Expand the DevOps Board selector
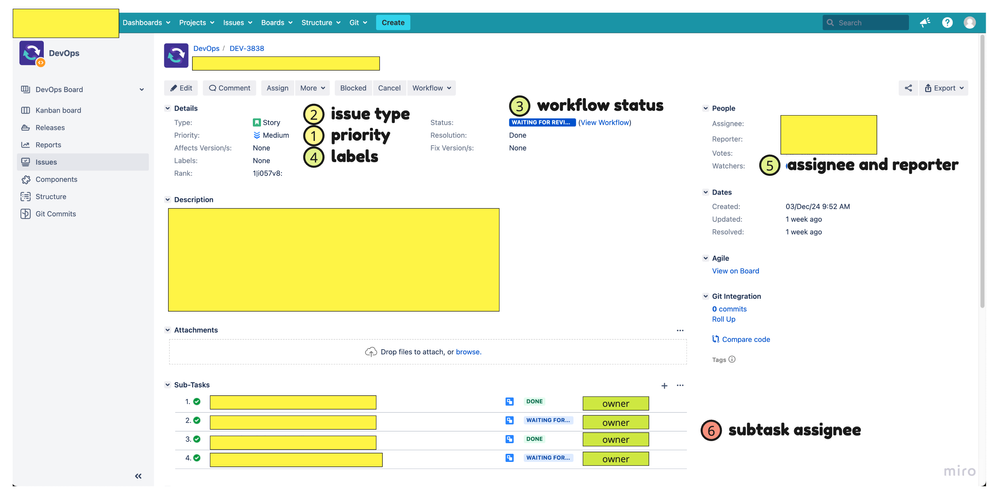Viewport: 999px width, 499px height. point(141,90)
